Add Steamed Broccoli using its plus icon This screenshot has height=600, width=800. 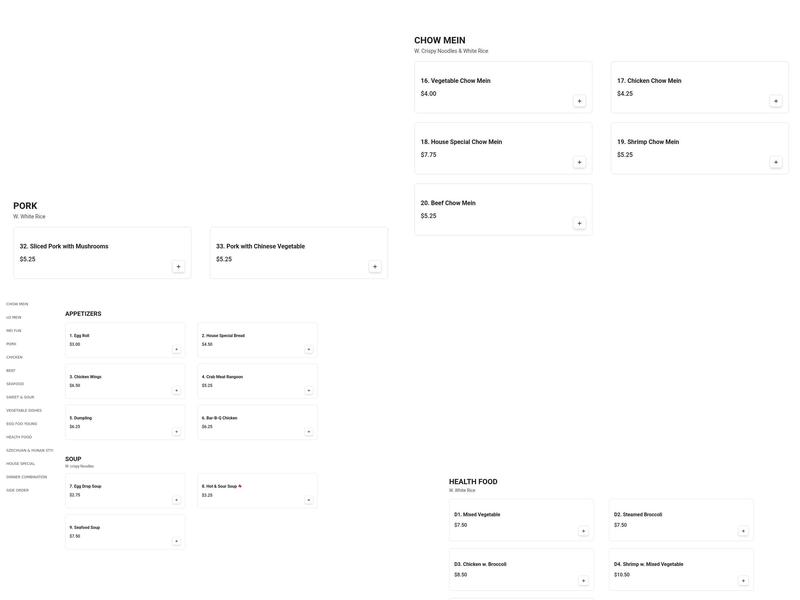743,531
